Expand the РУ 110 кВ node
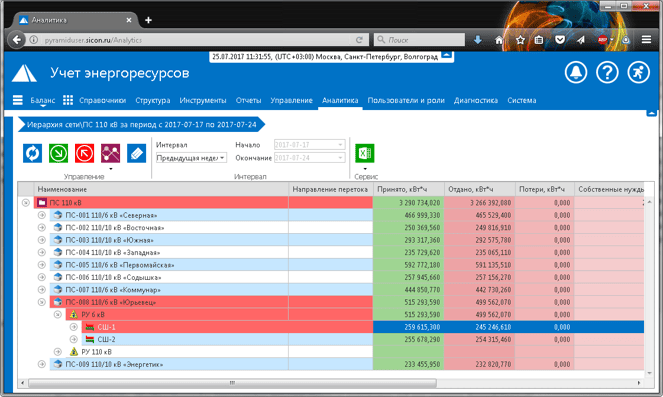Screen dimensions: 663x397 click(58, 352)
